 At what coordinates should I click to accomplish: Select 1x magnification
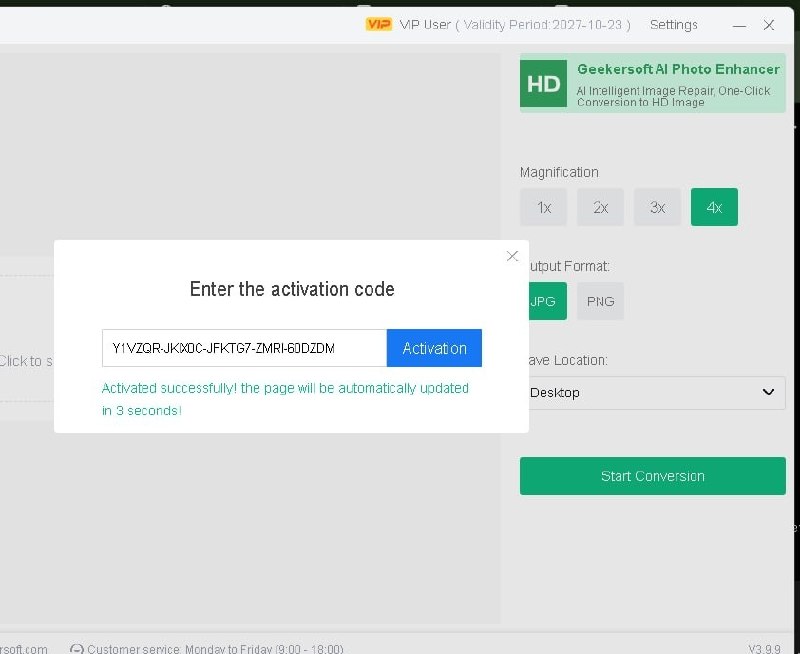543,207
